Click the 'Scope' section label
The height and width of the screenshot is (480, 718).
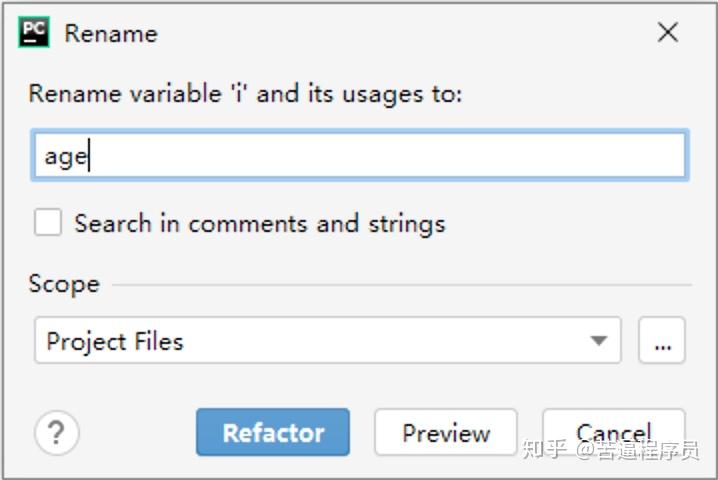coord(64,284)
